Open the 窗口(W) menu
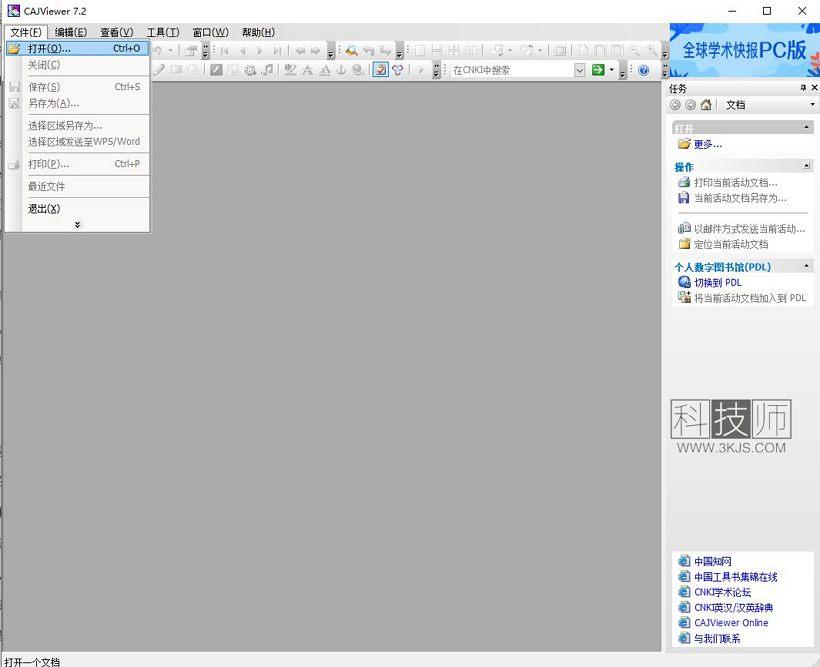 click(210, 32)
